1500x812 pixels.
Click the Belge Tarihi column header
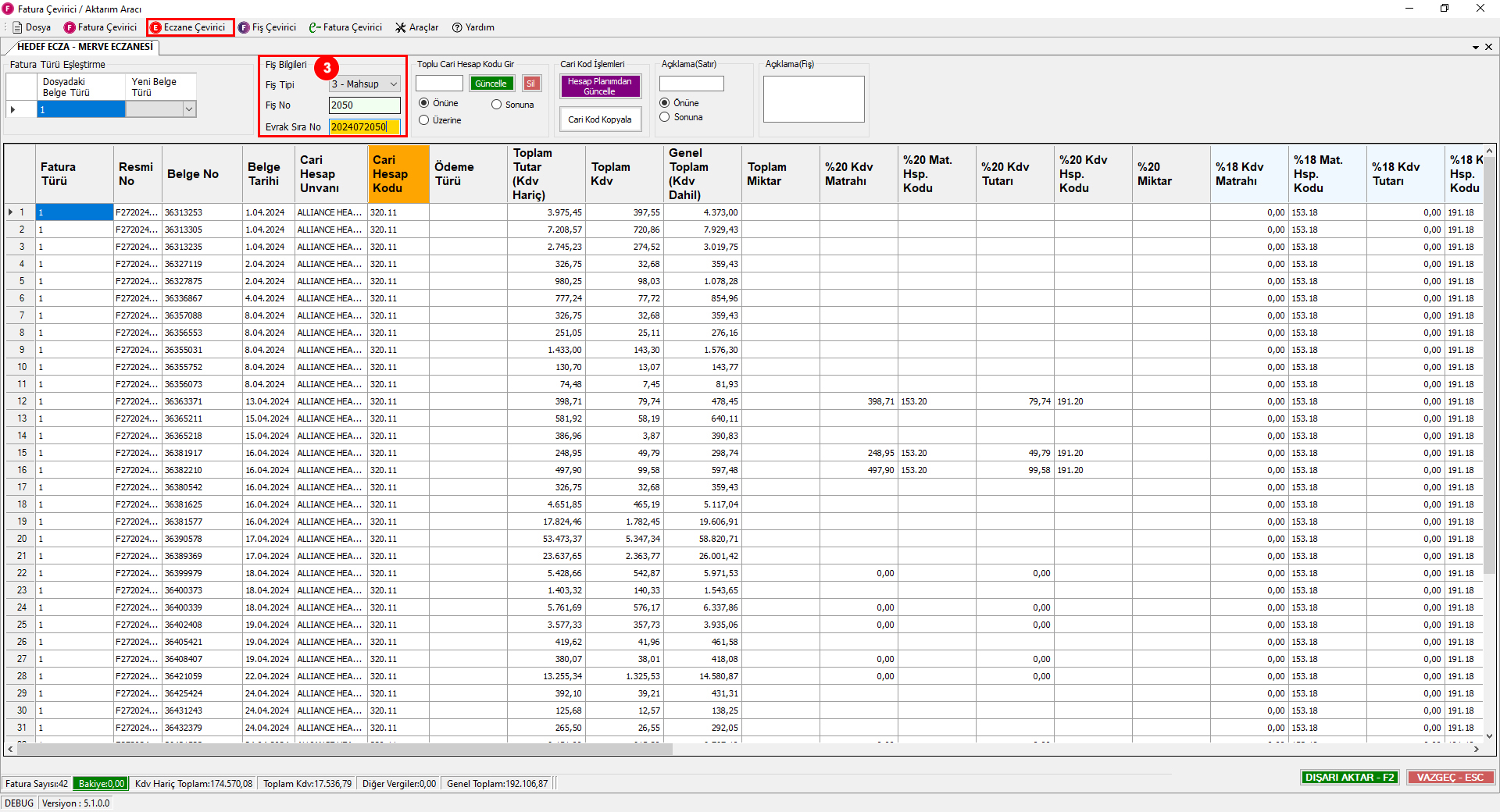[268, 174]
